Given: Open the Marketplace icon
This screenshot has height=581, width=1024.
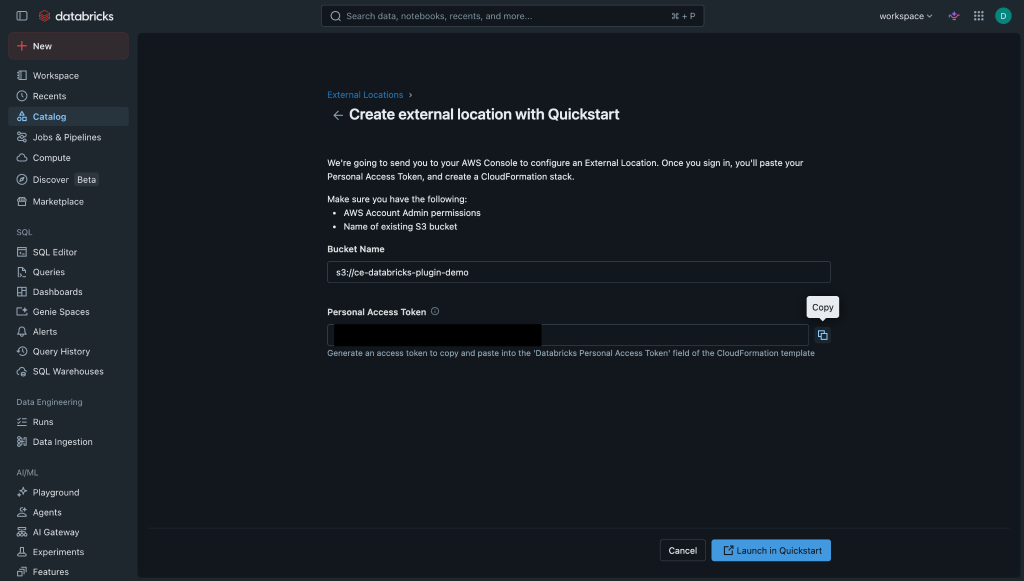Looking at the screenshot, I should click(22, 201).
